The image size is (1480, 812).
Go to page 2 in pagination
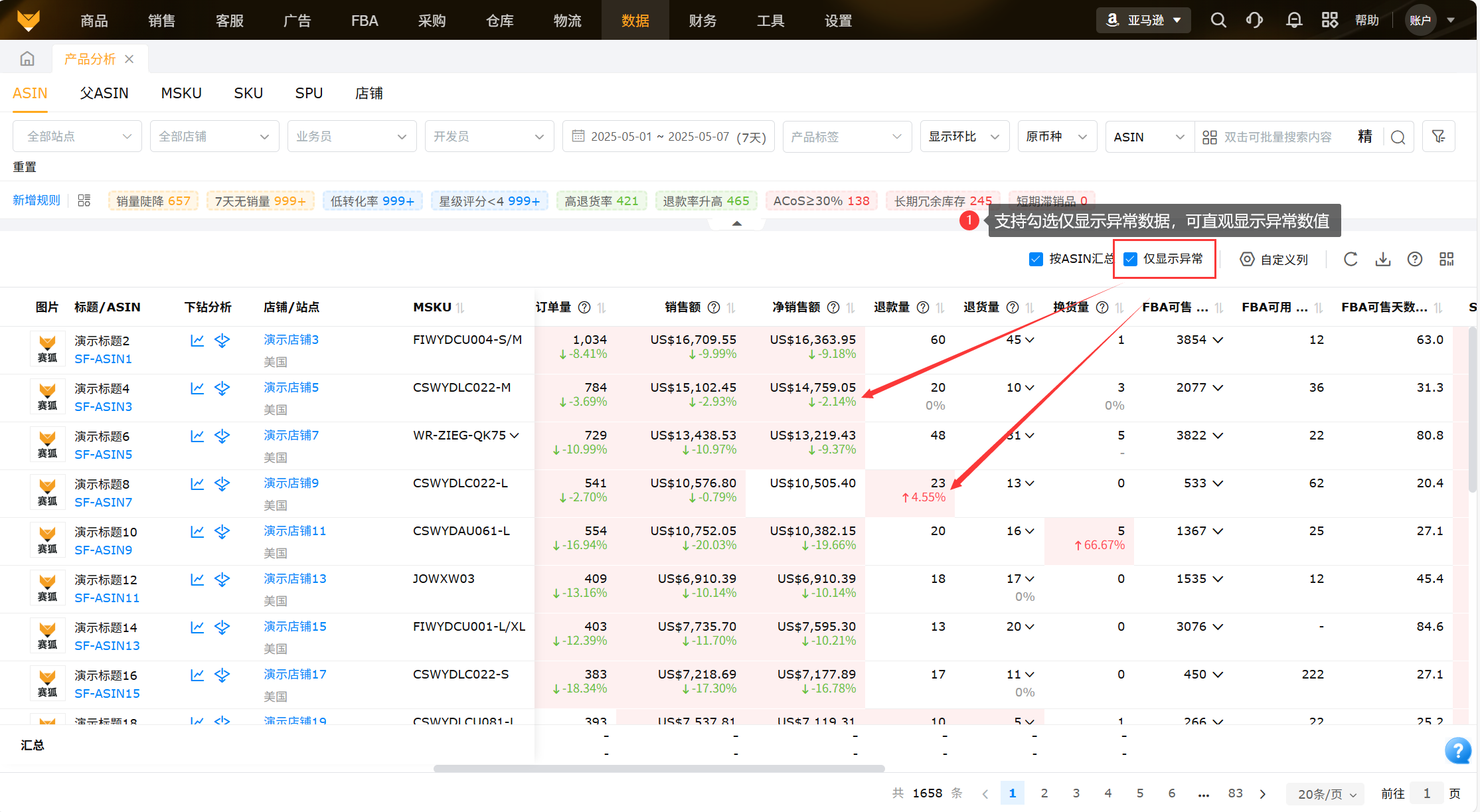tap(1044, 793)
